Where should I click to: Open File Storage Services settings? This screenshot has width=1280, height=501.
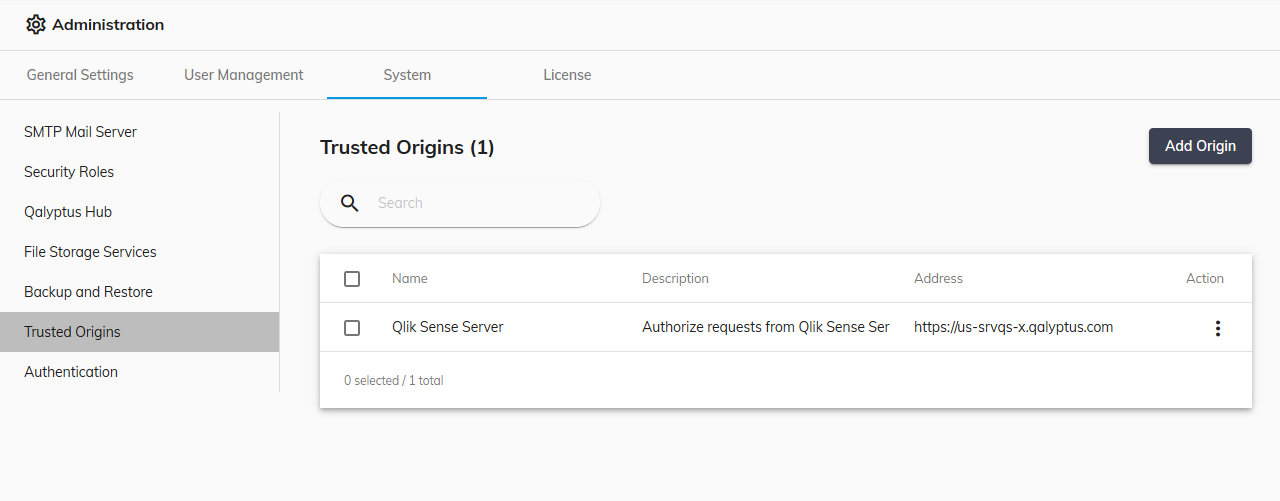(x=139, y=252)
